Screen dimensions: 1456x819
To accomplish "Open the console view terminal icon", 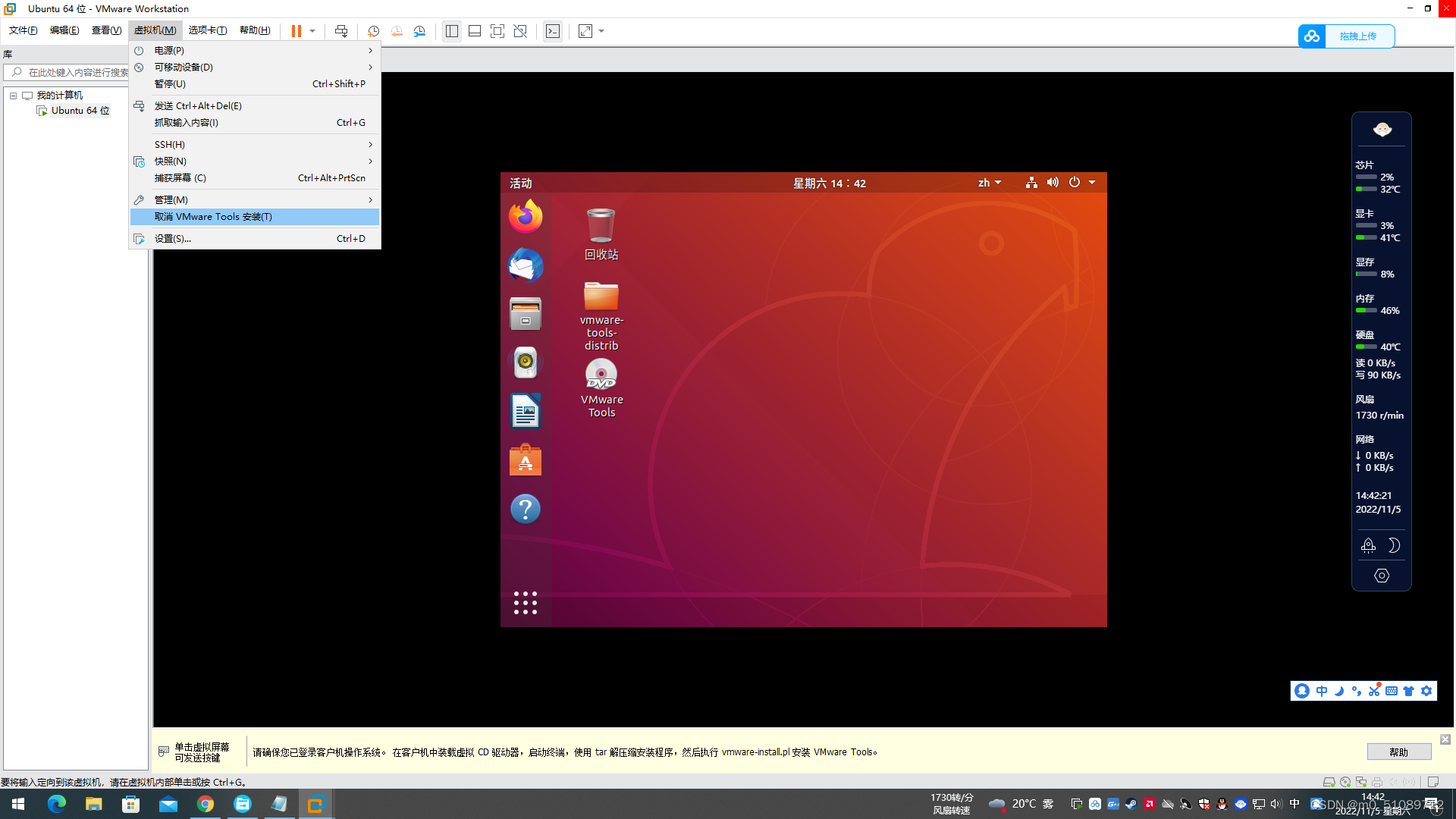I will tap(553, 31).
